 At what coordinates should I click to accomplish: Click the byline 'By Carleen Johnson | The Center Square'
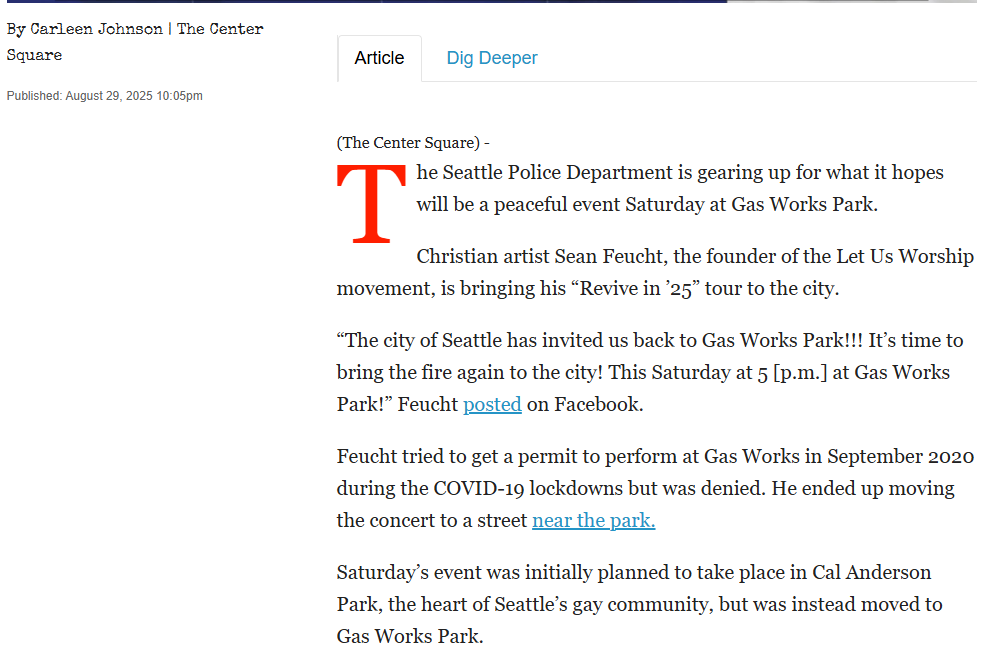[x=135, y=42]
